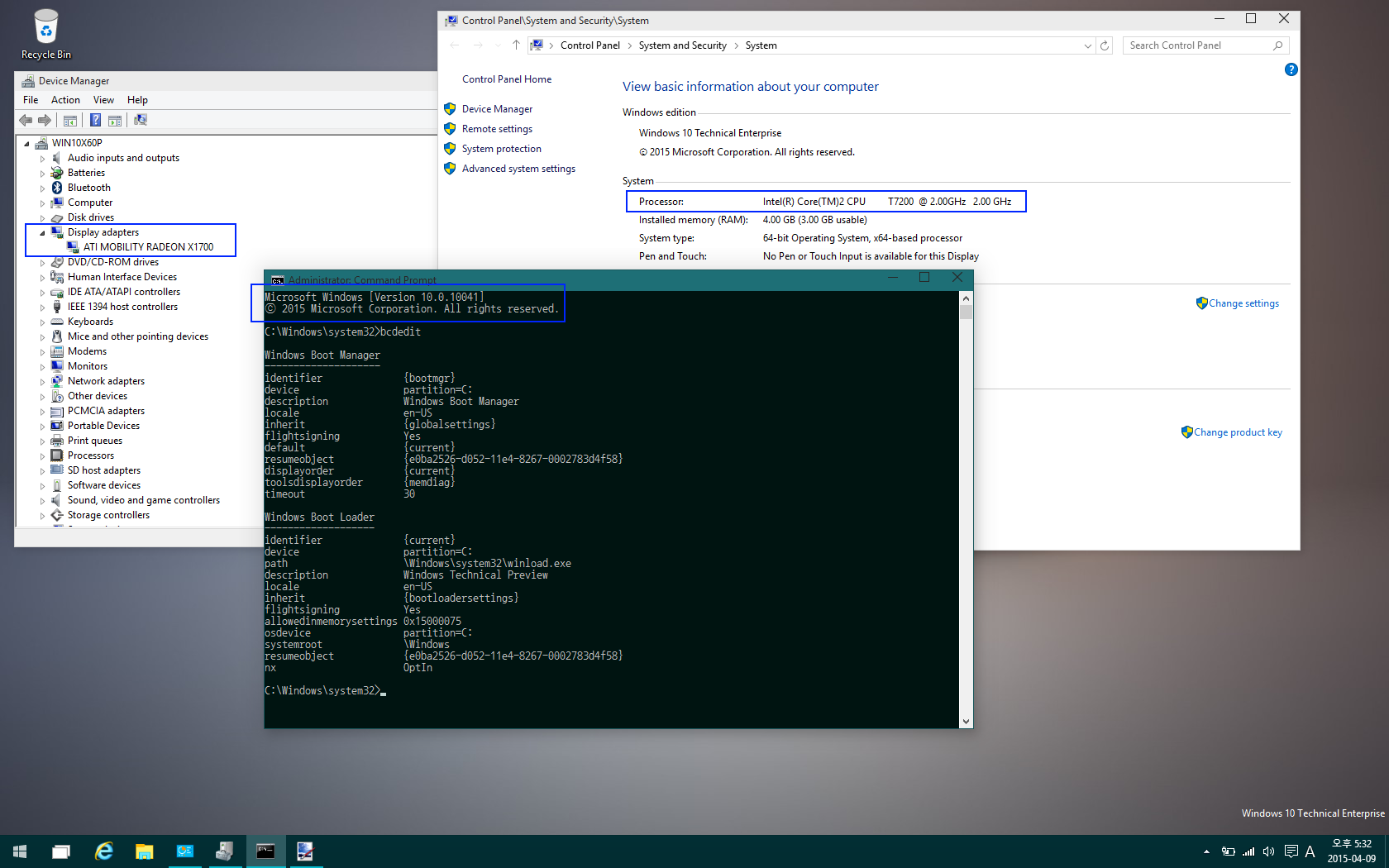This screenshot has width=1389, height=868.
Task: Switch to Control Panel taskbar button
Action: coord(184,851)
